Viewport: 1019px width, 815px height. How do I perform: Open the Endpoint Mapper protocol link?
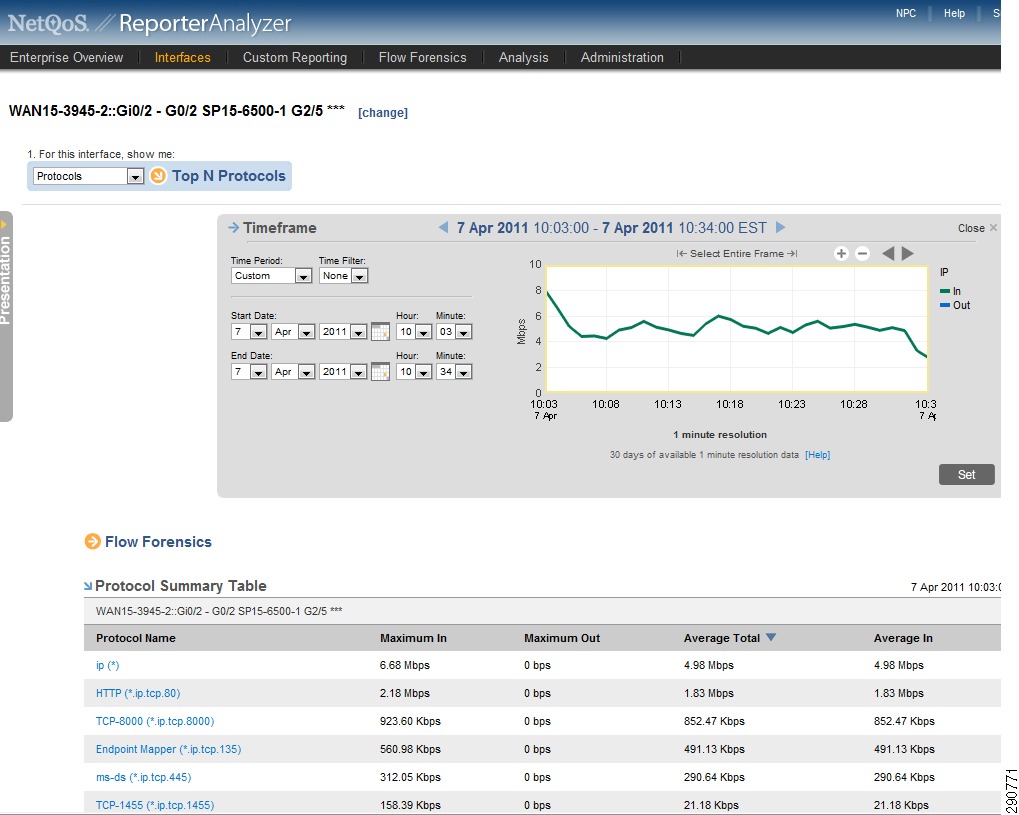click(168, 749)
